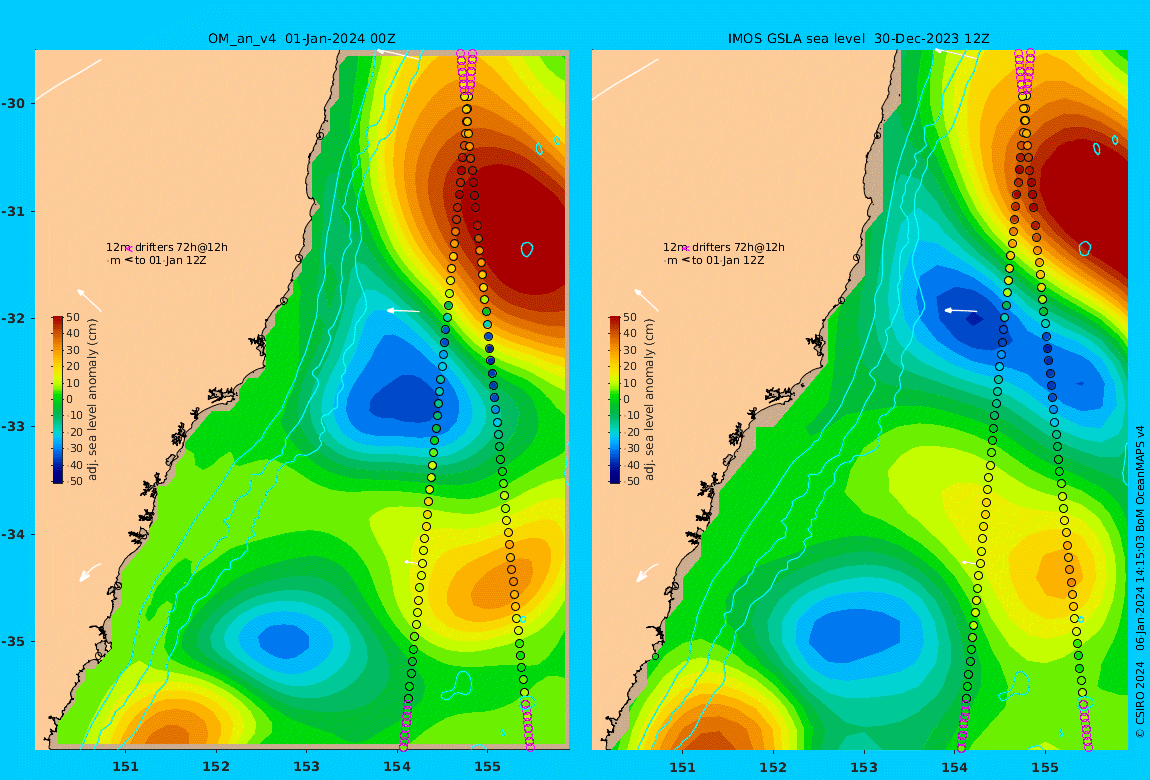
Task: Click longitude label 152 under the left map
Action: [216, 767]
